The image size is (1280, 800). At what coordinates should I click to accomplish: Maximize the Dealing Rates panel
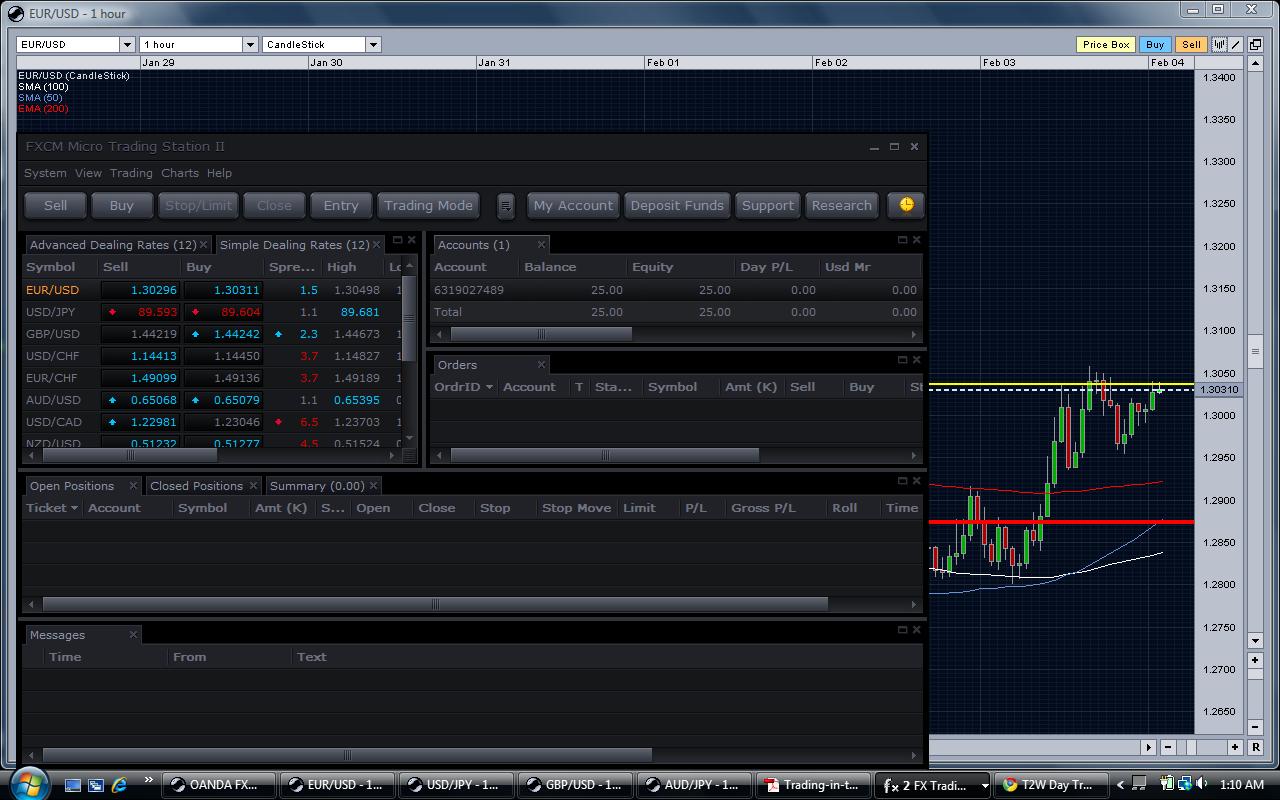[397, 240]
